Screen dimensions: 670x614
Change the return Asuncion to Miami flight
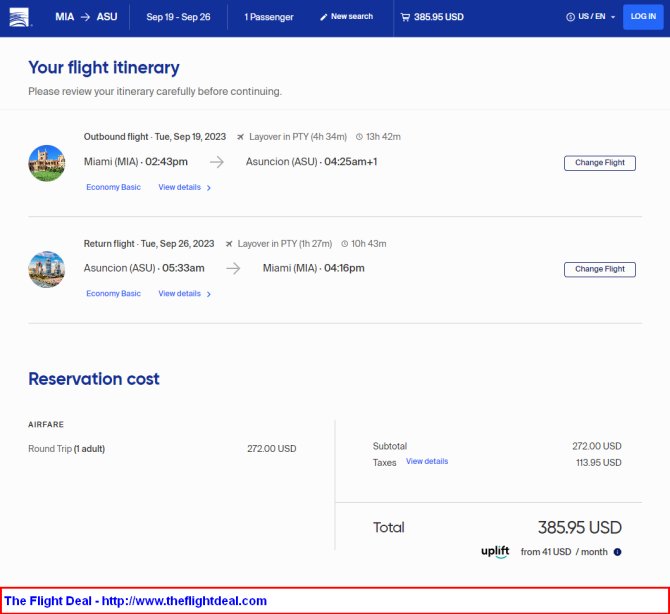coord(599,269)
